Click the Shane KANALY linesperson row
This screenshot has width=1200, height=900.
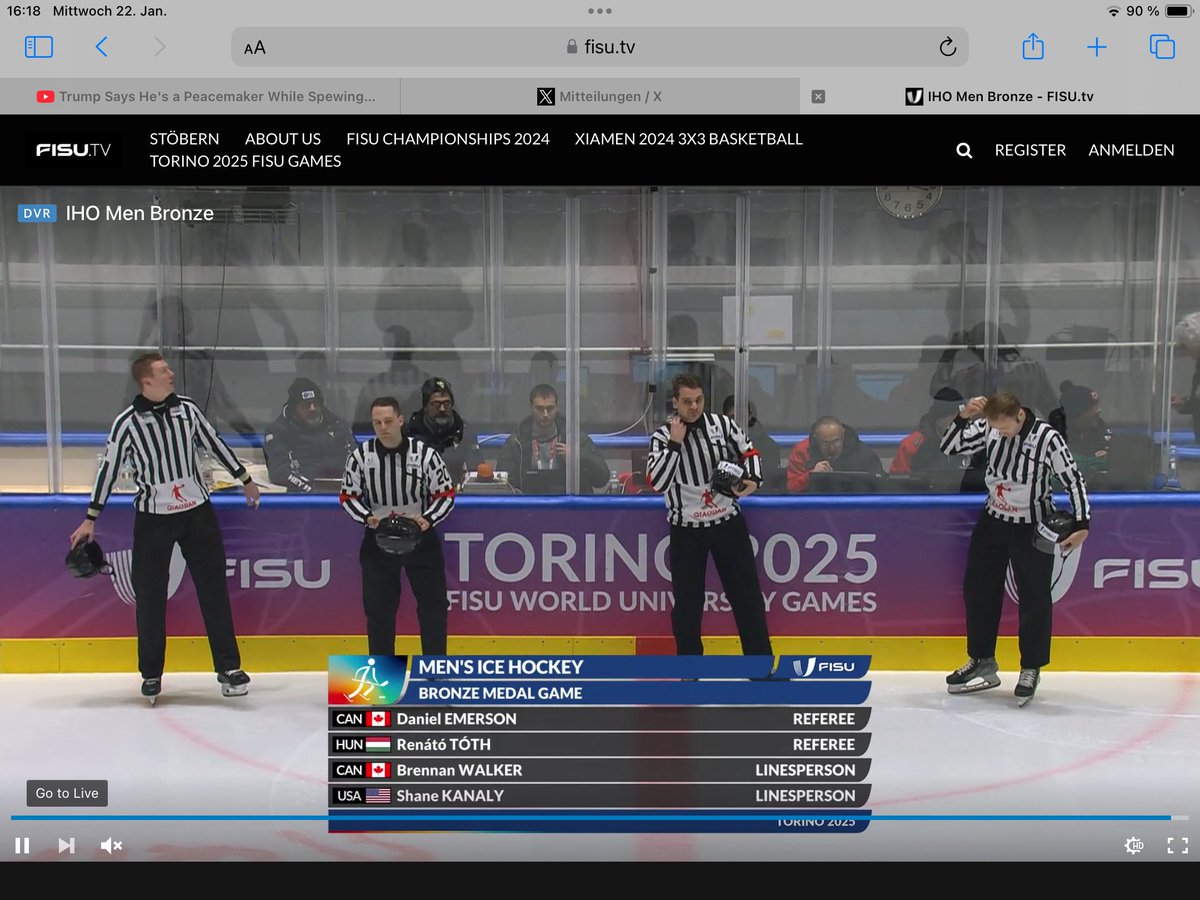(599, 796)
